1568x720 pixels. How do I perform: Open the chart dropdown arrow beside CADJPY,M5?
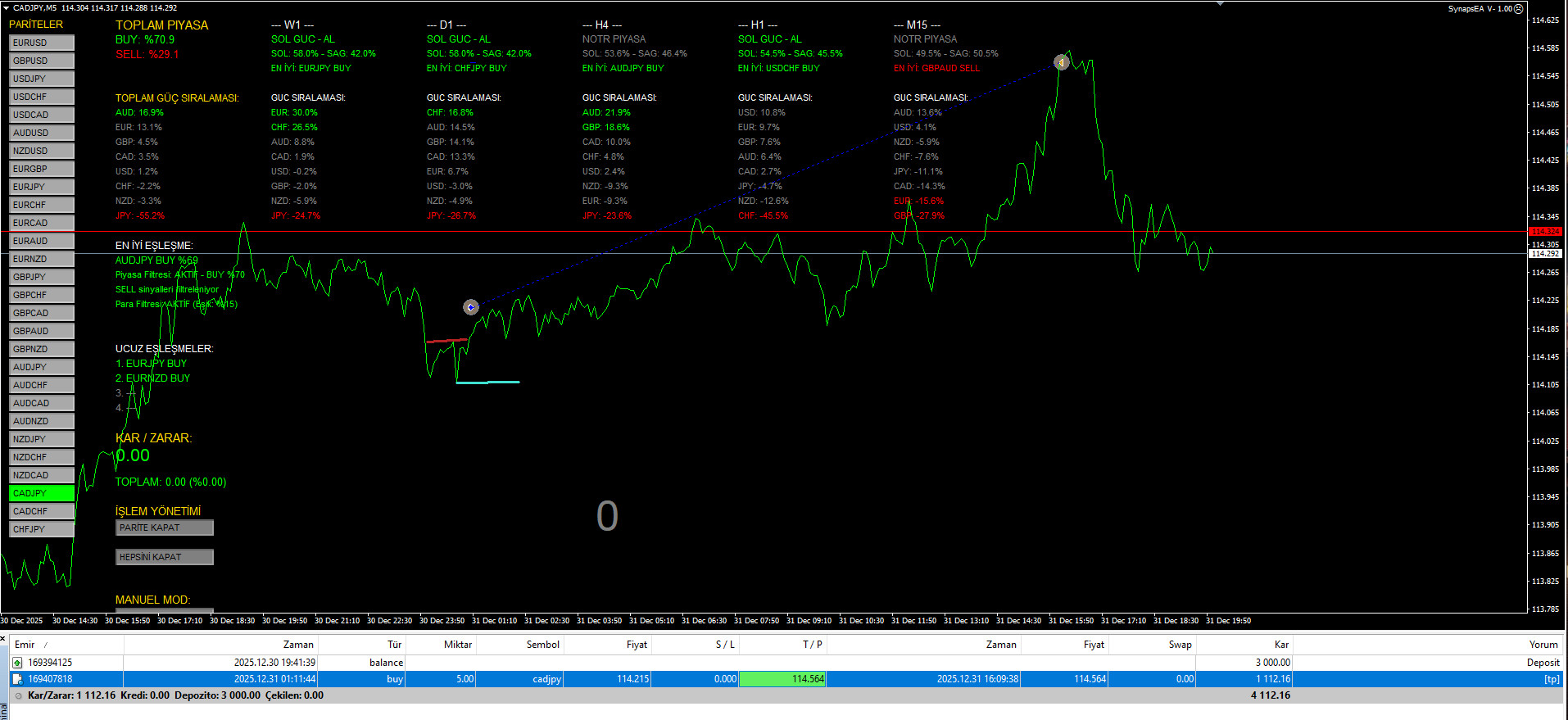pyautogui.click(x=6, y=7)
